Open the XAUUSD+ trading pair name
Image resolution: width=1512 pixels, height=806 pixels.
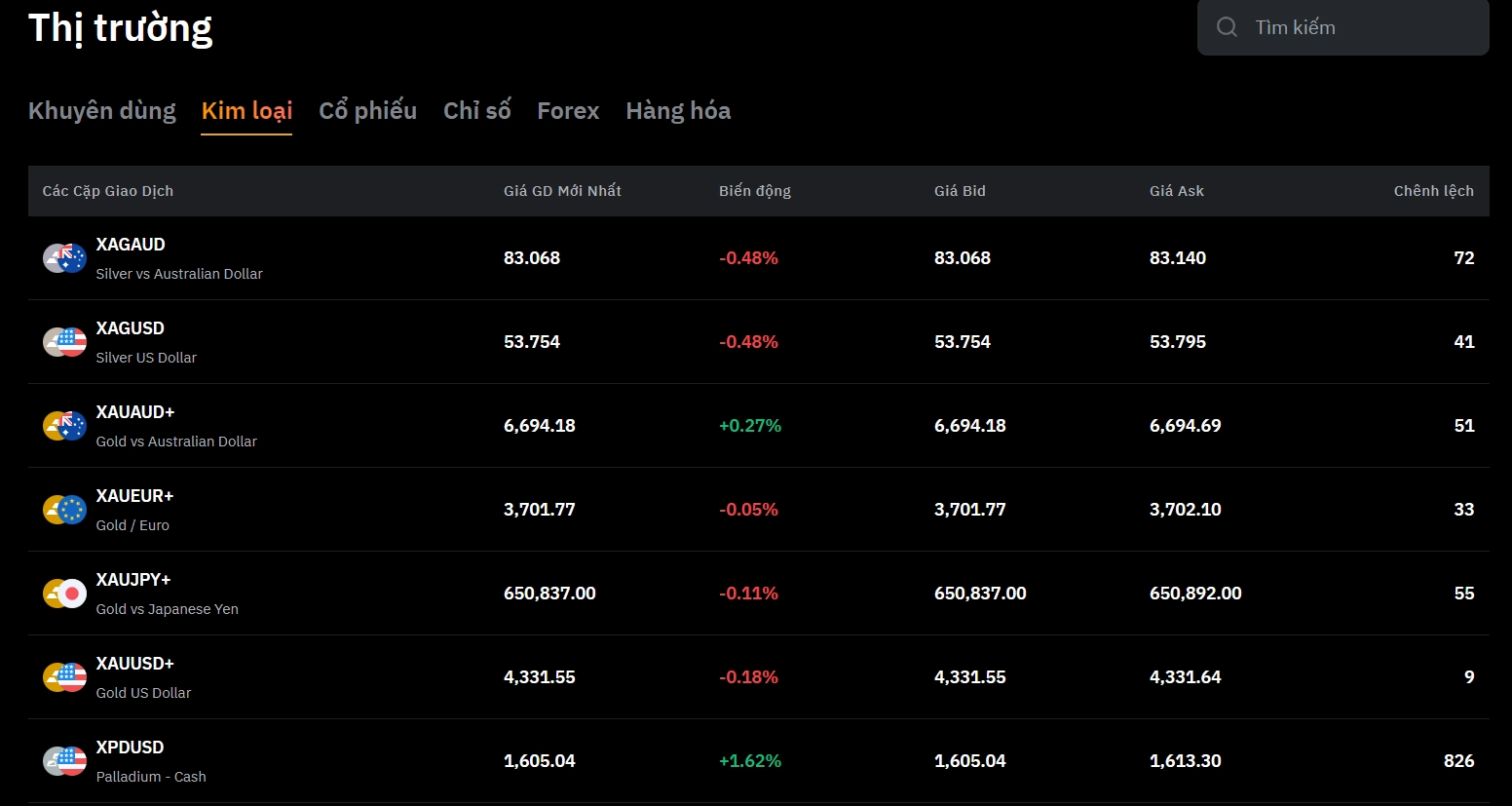coord(134,664)
